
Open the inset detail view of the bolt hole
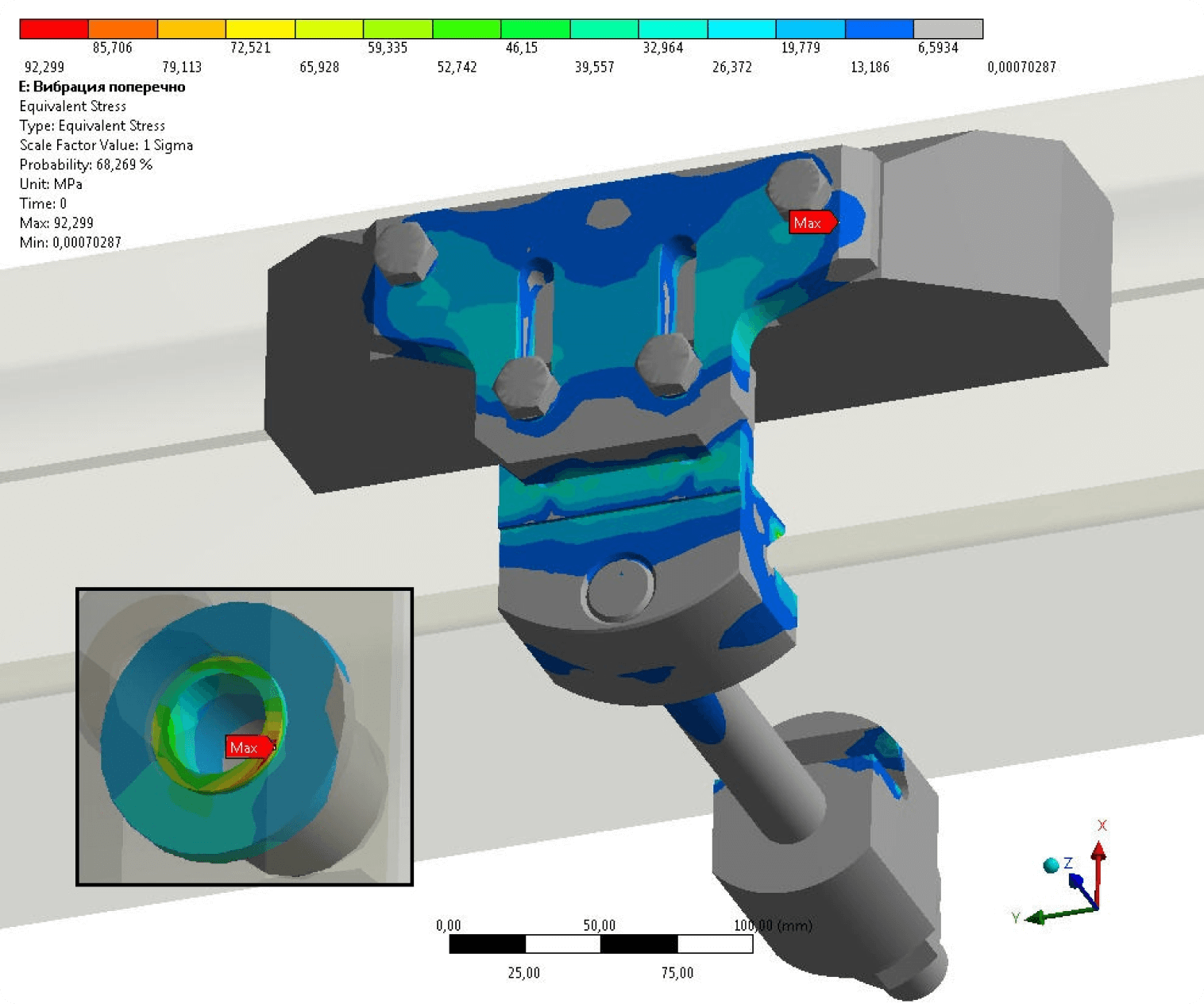(245, 736)
